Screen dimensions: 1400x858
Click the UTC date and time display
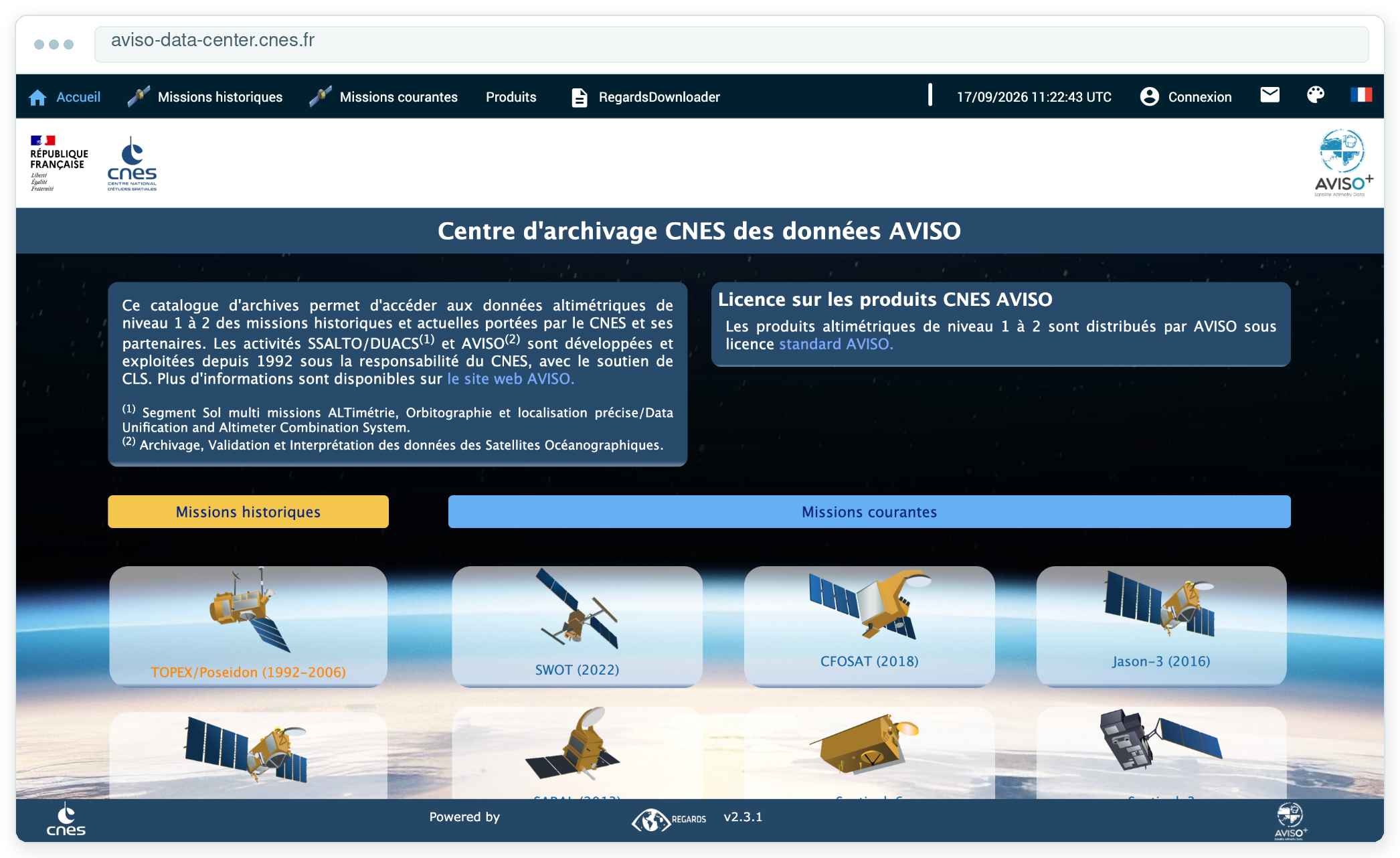coord(1034,97)
